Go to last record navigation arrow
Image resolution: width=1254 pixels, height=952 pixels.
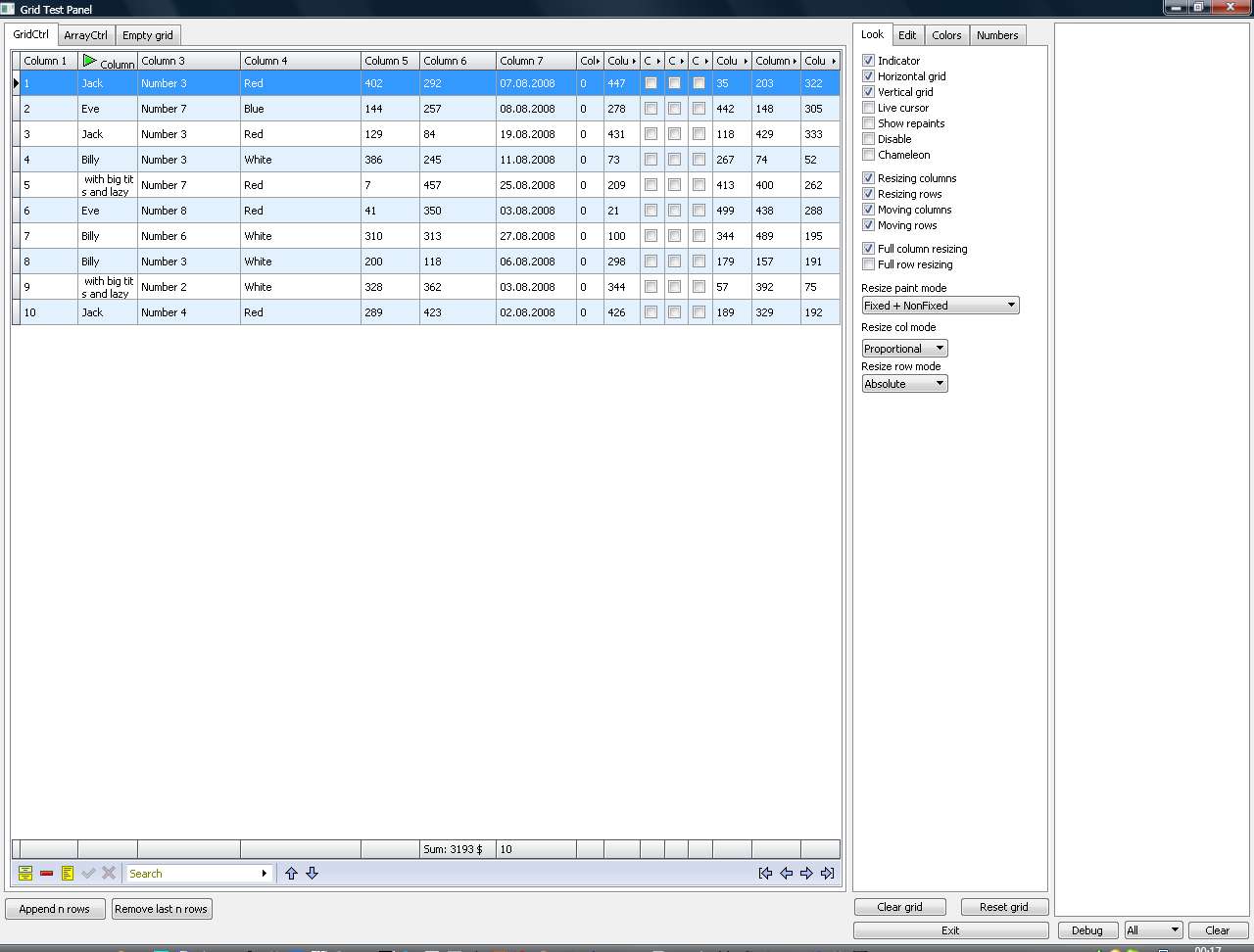[828, 874]
